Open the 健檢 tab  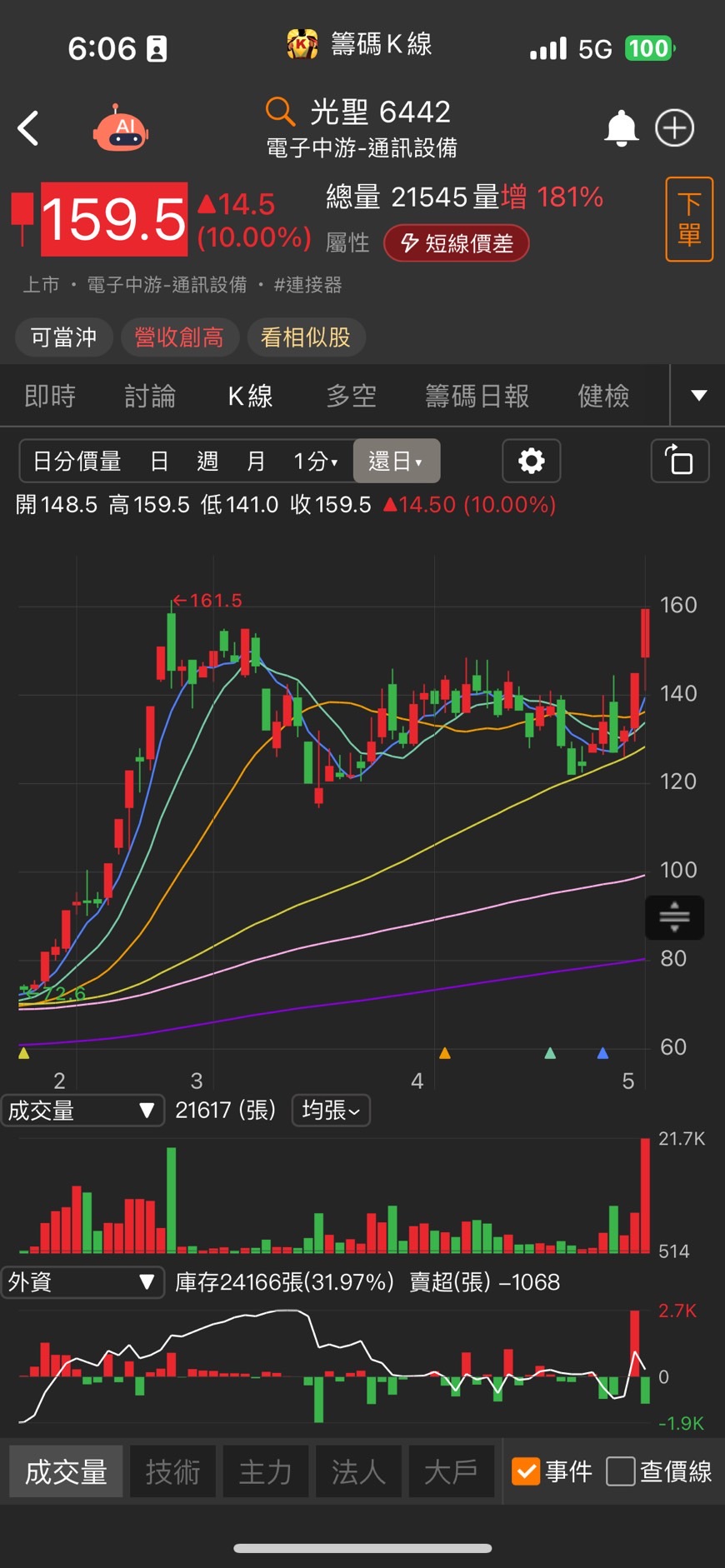pos(603,396)
